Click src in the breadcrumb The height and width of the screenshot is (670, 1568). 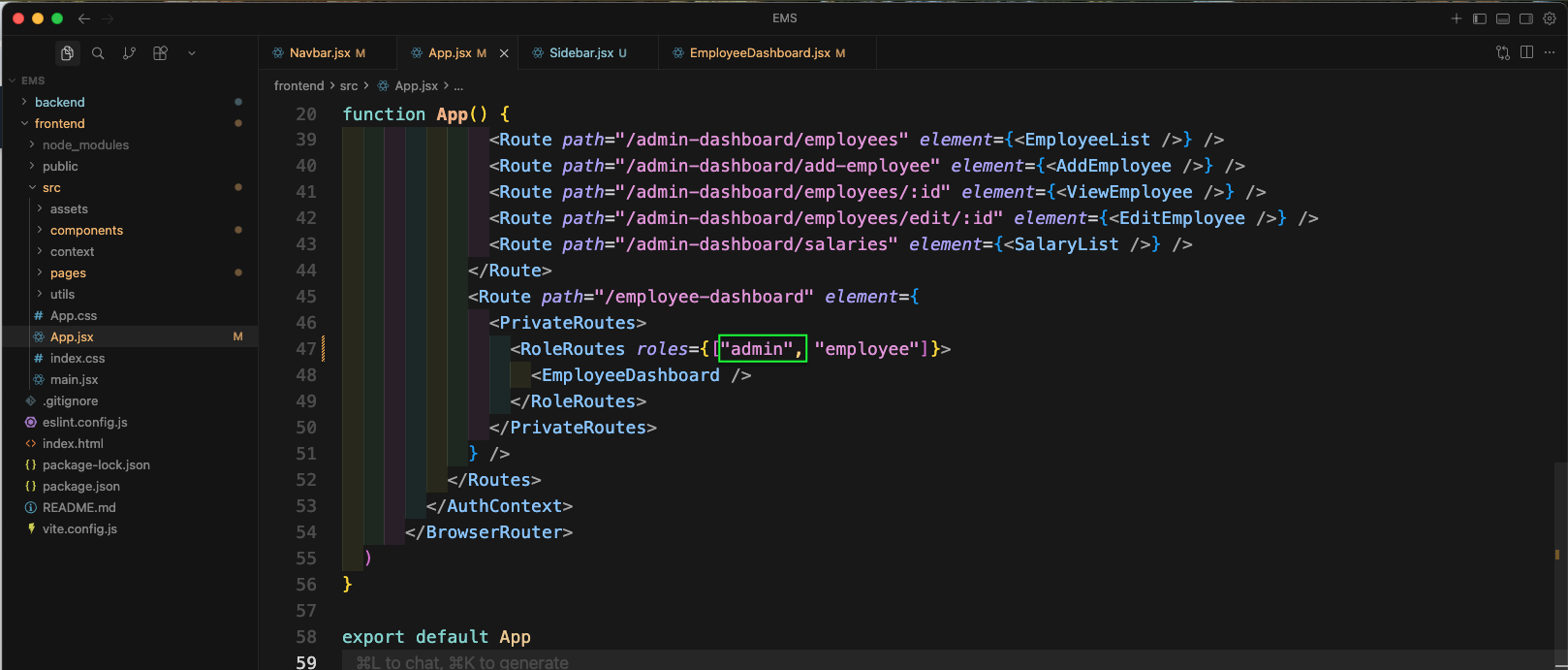(x=349, y=85)
